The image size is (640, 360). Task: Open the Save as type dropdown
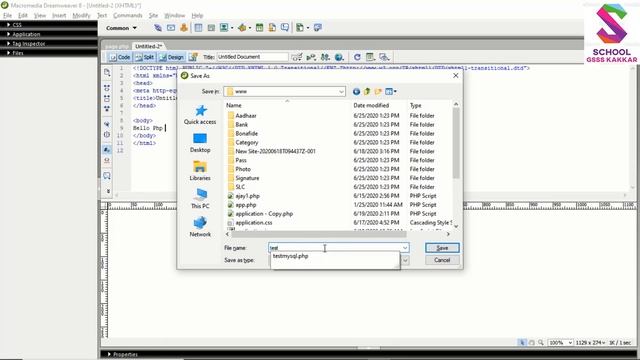[405, 260]
